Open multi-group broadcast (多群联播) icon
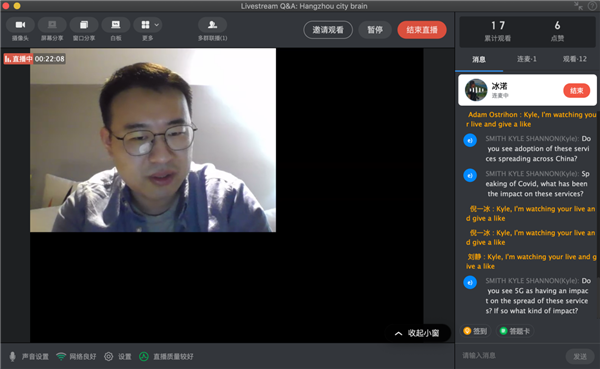Screen dimensions: 600x369 pyautogui.click(x=212, y=25)
